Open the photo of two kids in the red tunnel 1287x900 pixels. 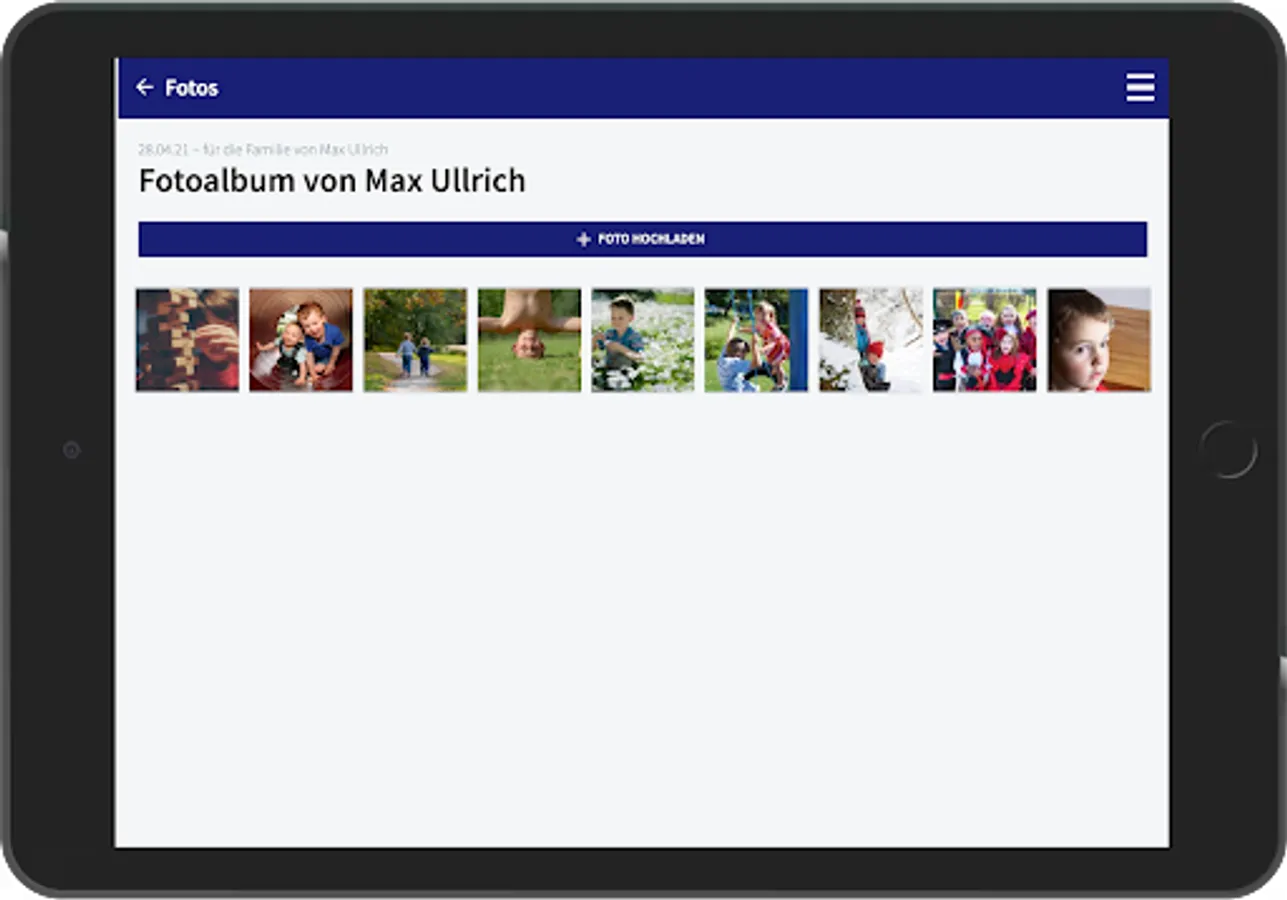[301, 340]
